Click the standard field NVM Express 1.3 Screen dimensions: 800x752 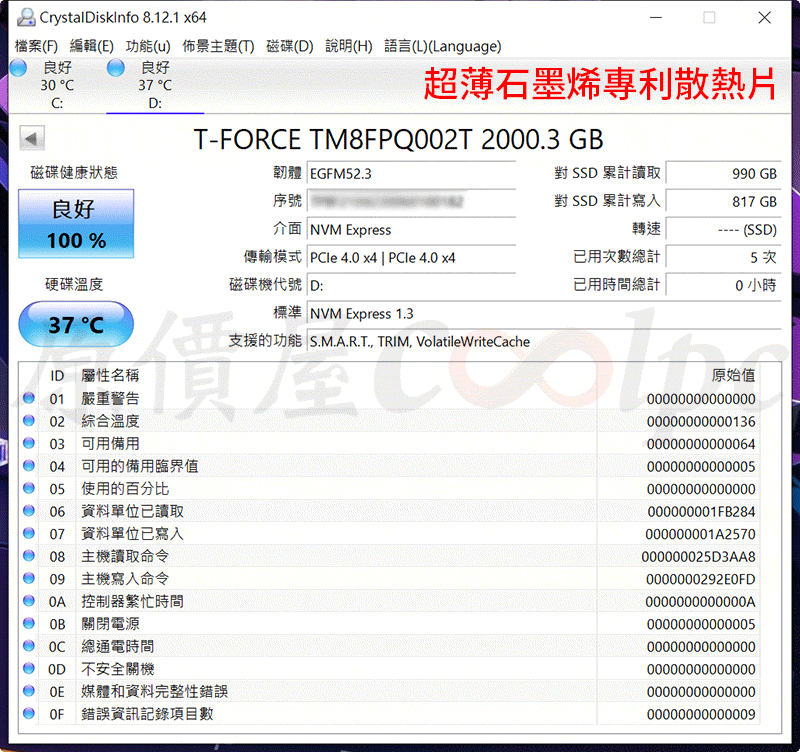point(544,313)
